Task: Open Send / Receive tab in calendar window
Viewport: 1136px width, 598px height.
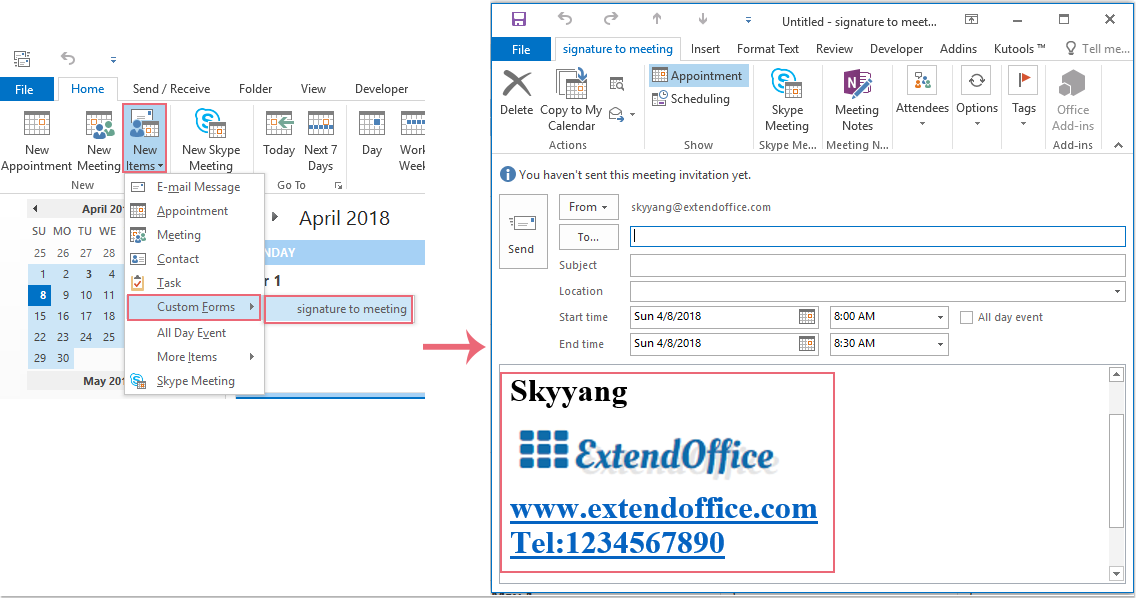Action: point(171,88)
